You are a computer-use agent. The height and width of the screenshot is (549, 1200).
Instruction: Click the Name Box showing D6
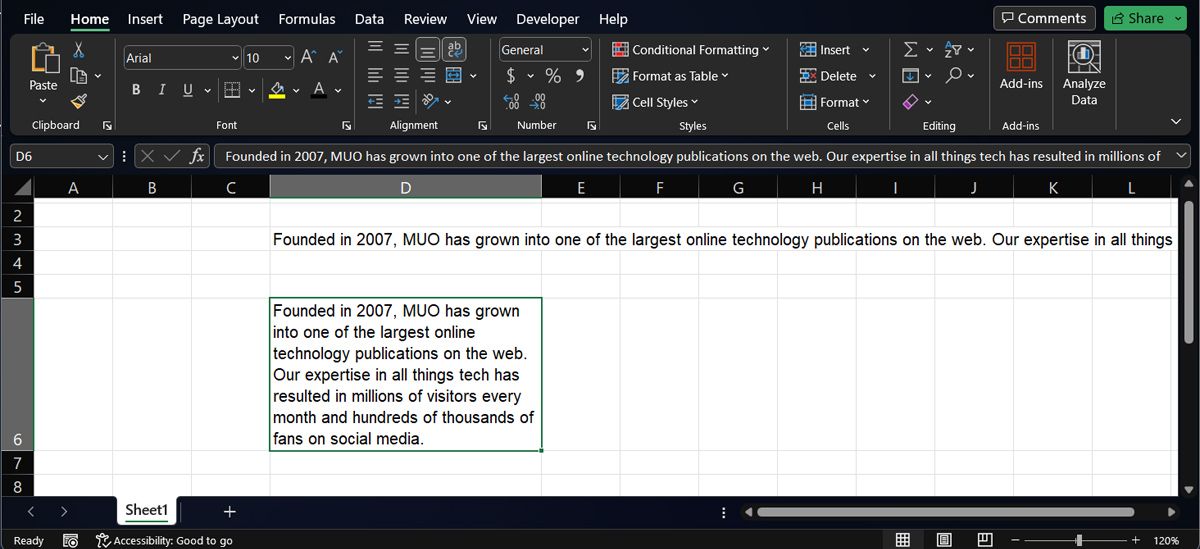pyautogui.click(x=55, y=156)
